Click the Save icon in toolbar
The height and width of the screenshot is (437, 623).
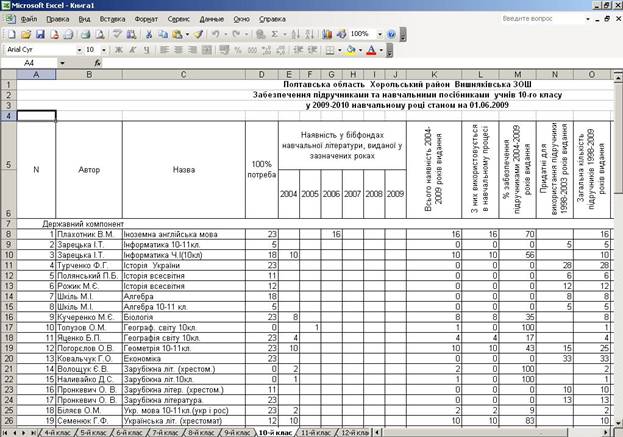click(40, 35)
